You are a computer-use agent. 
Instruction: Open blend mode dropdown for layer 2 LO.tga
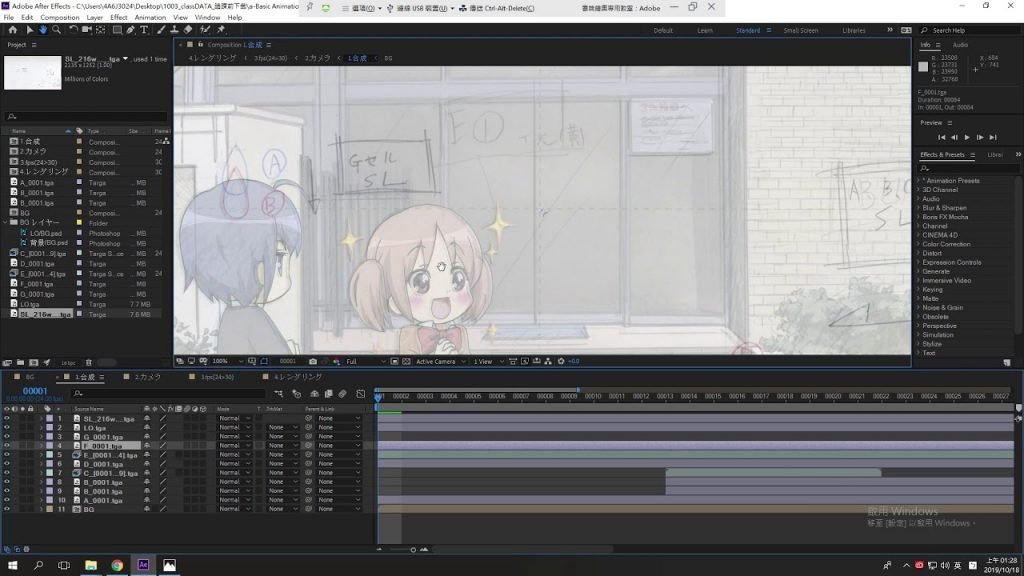pyautogui.click(x=234, y=428)
